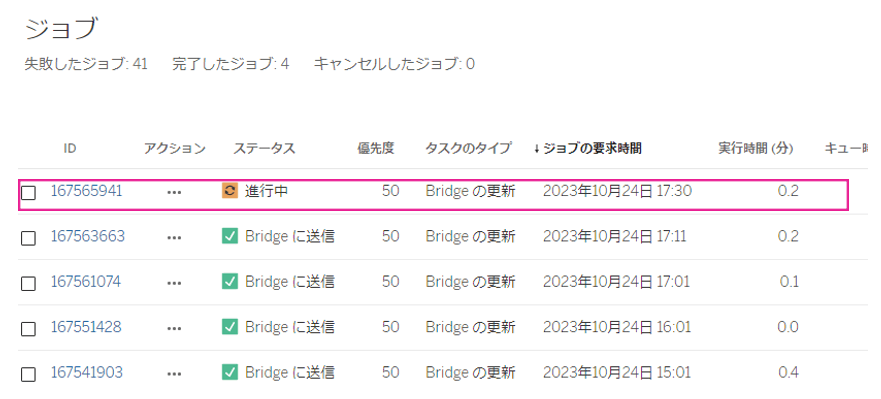Sort by ジョブの要求時間 column header
The height and width of the screenshot is (399, 881).
tap(588, 148)
